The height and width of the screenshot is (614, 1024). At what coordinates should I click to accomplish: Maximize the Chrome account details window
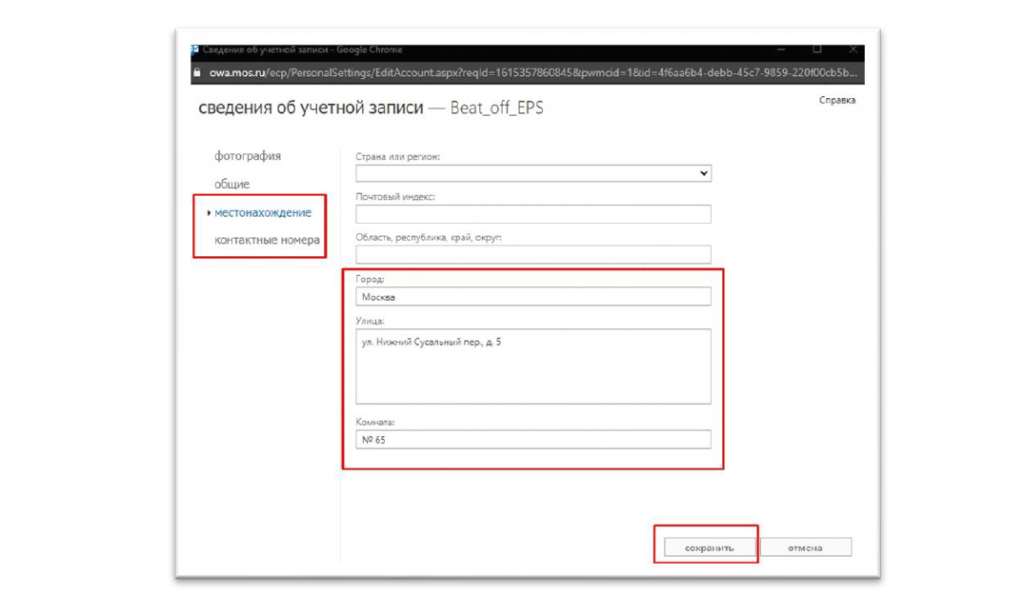[x=816, y=49]
